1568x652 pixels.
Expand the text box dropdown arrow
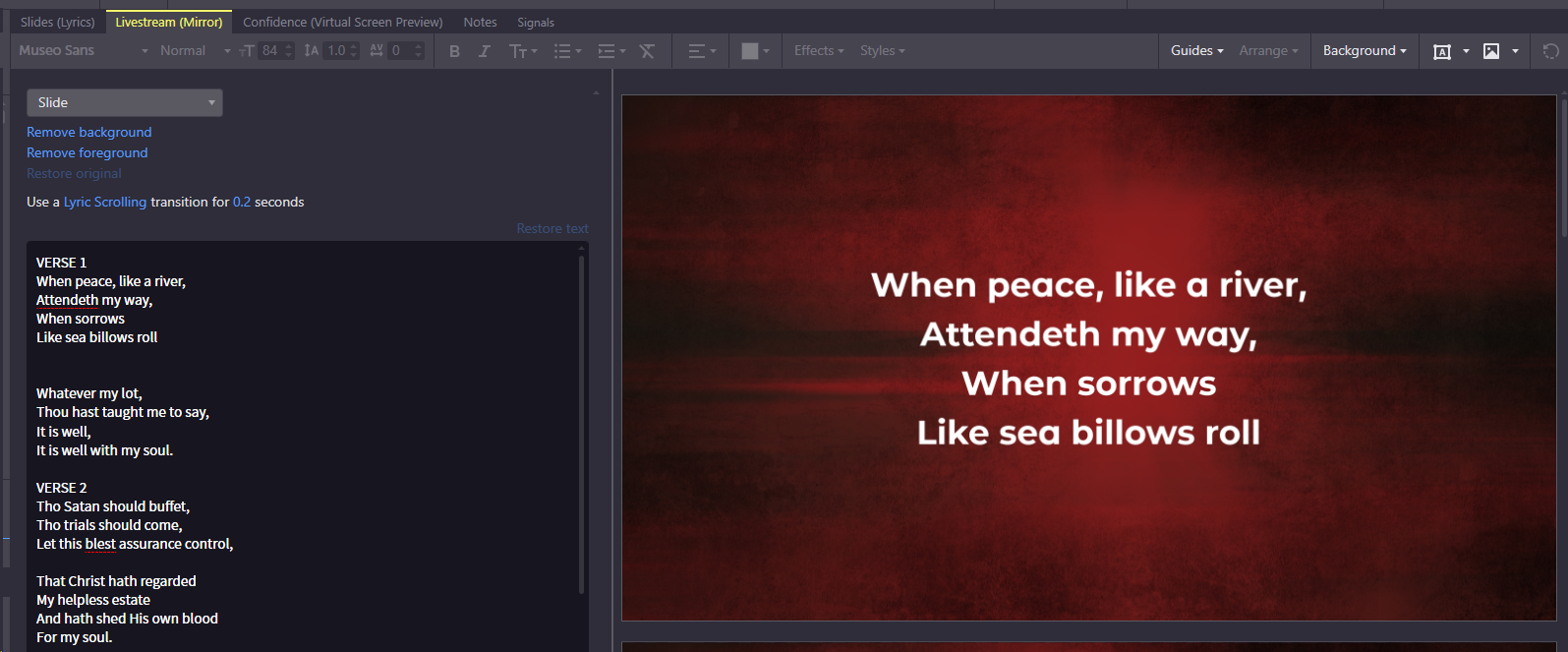(x=1466, y=51)
